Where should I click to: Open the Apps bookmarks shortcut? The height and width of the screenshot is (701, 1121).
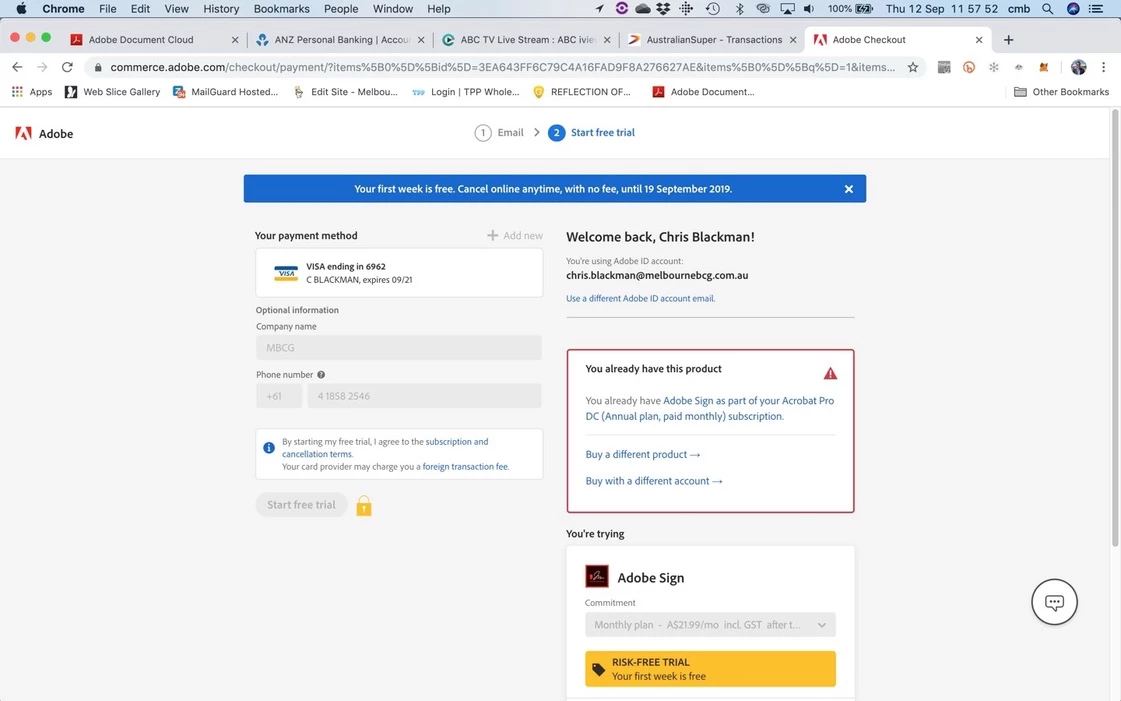pyautogui.click(x=32, y=91)
